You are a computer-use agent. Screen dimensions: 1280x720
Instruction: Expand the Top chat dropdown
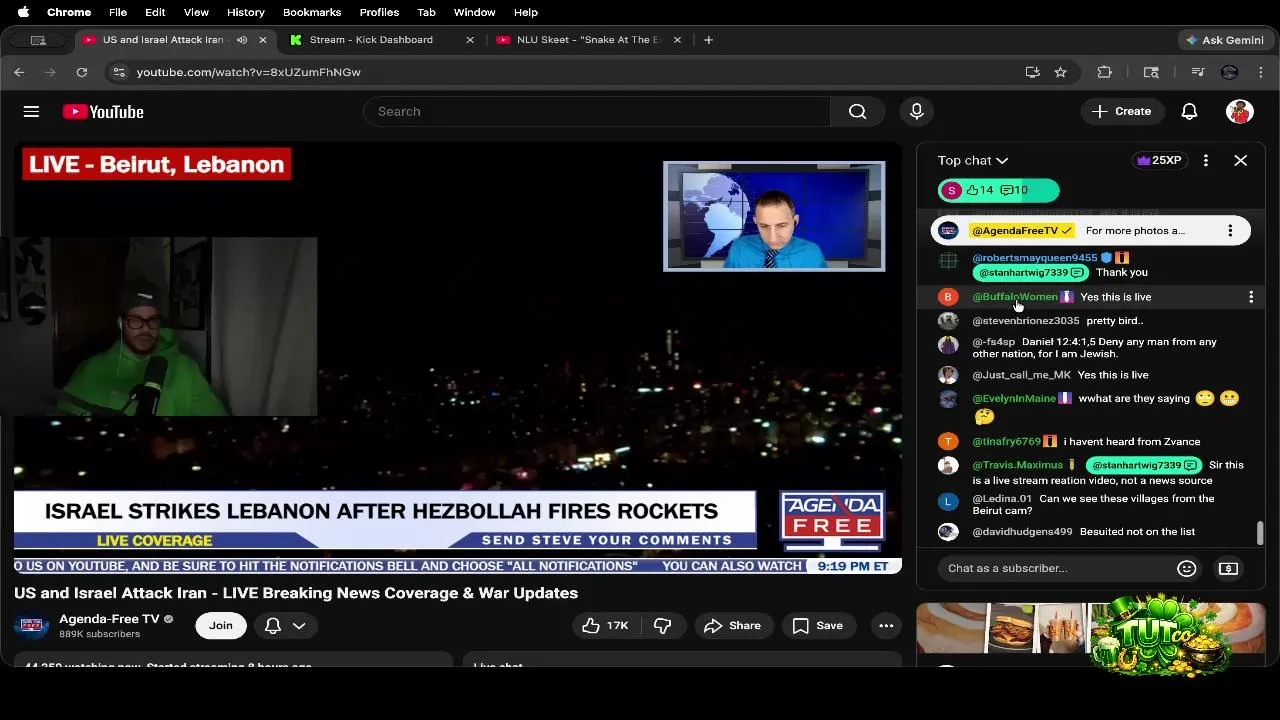coord(973,160)
